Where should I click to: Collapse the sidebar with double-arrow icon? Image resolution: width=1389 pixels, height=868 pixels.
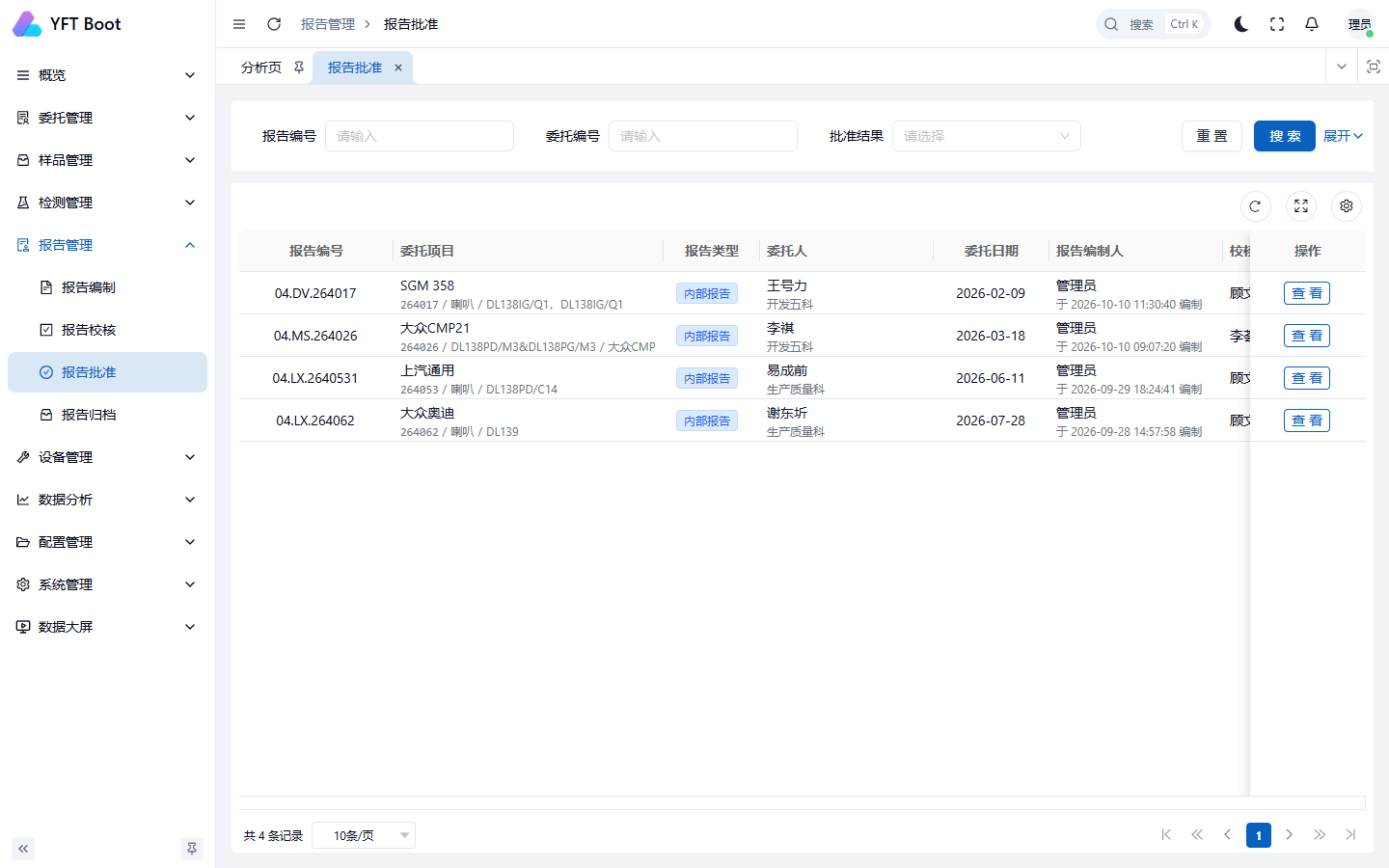tap(23, 849)
